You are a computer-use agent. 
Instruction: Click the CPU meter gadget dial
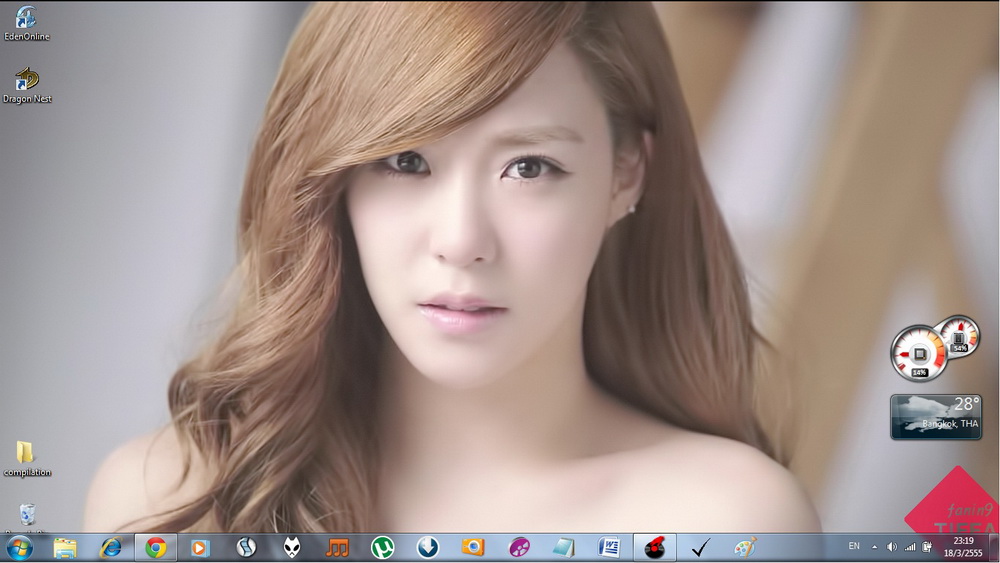coord(919,353)
